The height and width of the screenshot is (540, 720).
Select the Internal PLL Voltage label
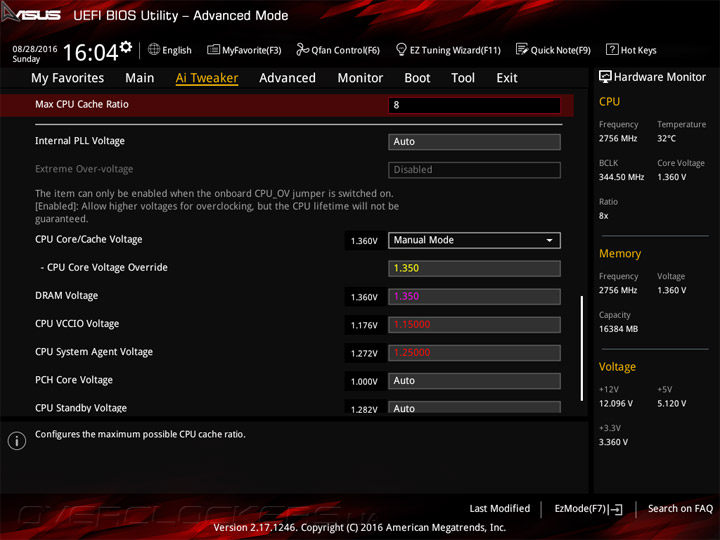pos(80,141)
